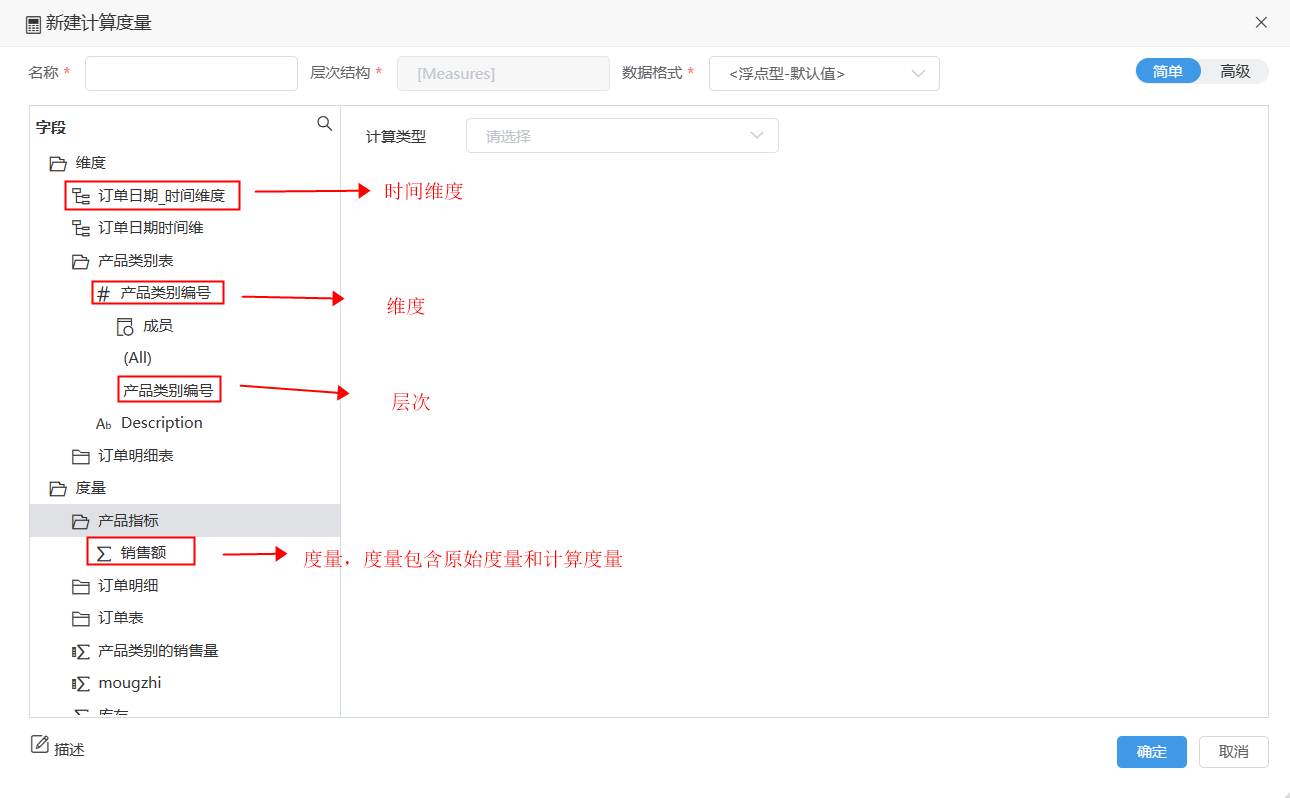Click the folder icon next to 维度
Image resolution: width=1290 pixels, height=798 pixels.
click(x=58, y=163)
